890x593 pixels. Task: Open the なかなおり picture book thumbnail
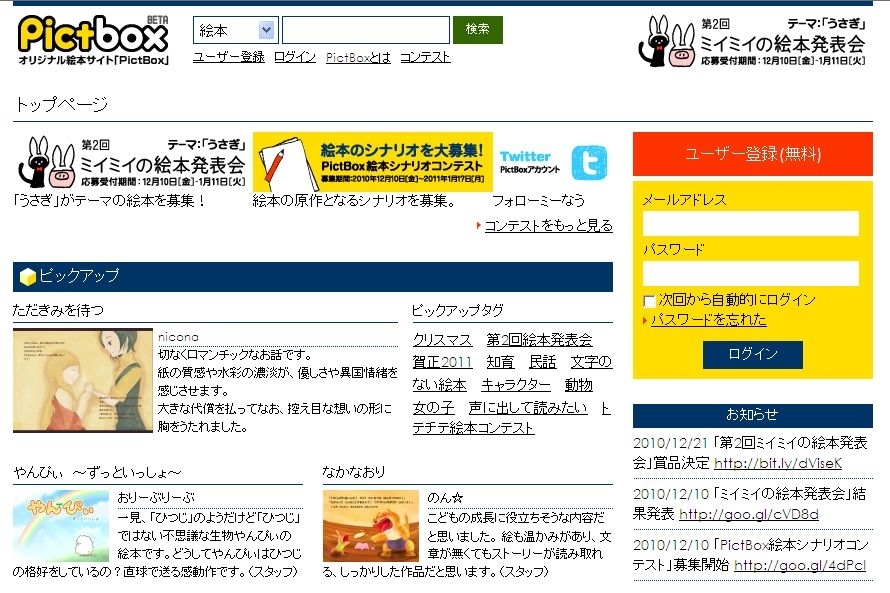371,526
